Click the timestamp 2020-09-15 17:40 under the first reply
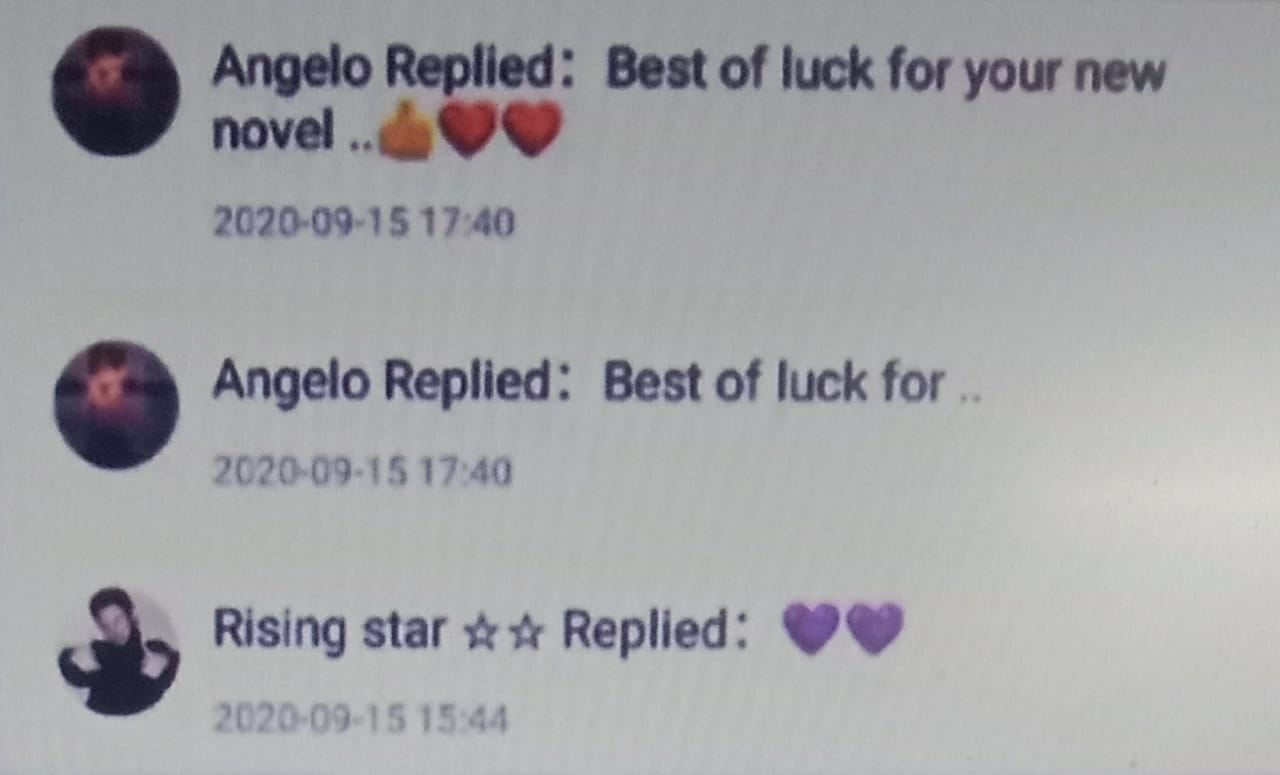 (x=364, y=222)
